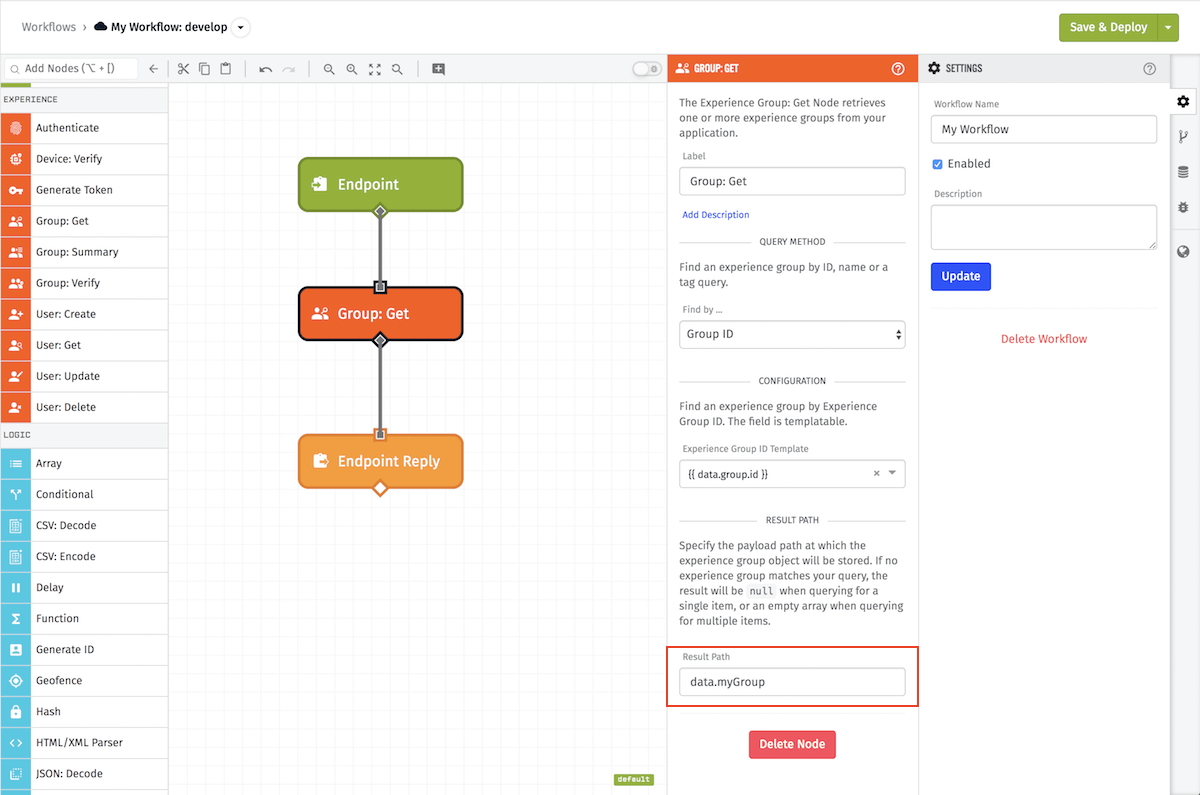Uncheck the Enabled workflow checkbox
Image resolution: width=1200 pixels, height=795 pixels.
(937, 164)
